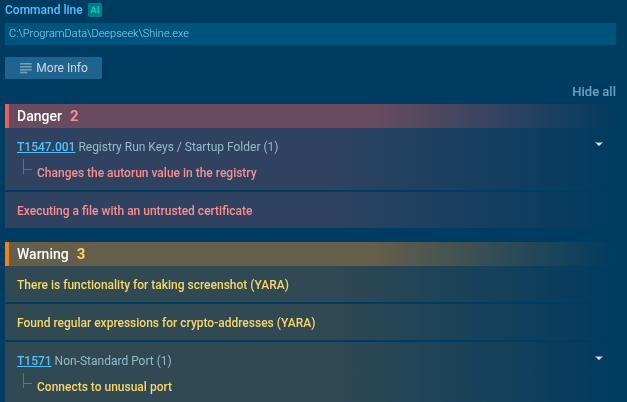Image resolution: width=627 pixels, height=402 pixels.
Task: Open the T1547.001 technique link
Action: (x=46, y=147)
